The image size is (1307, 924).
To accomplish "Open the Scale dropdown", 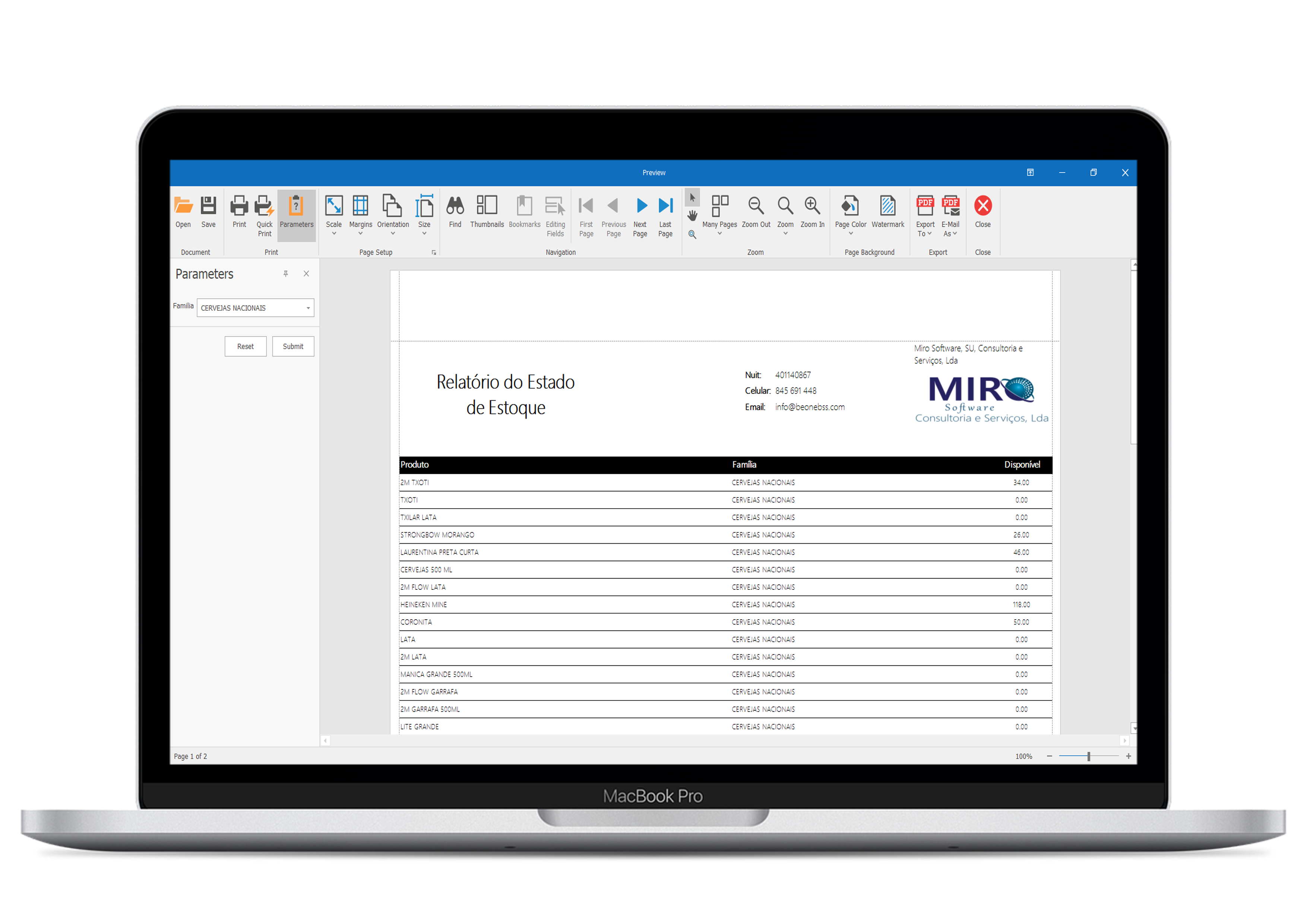I will tap(333, 216).
